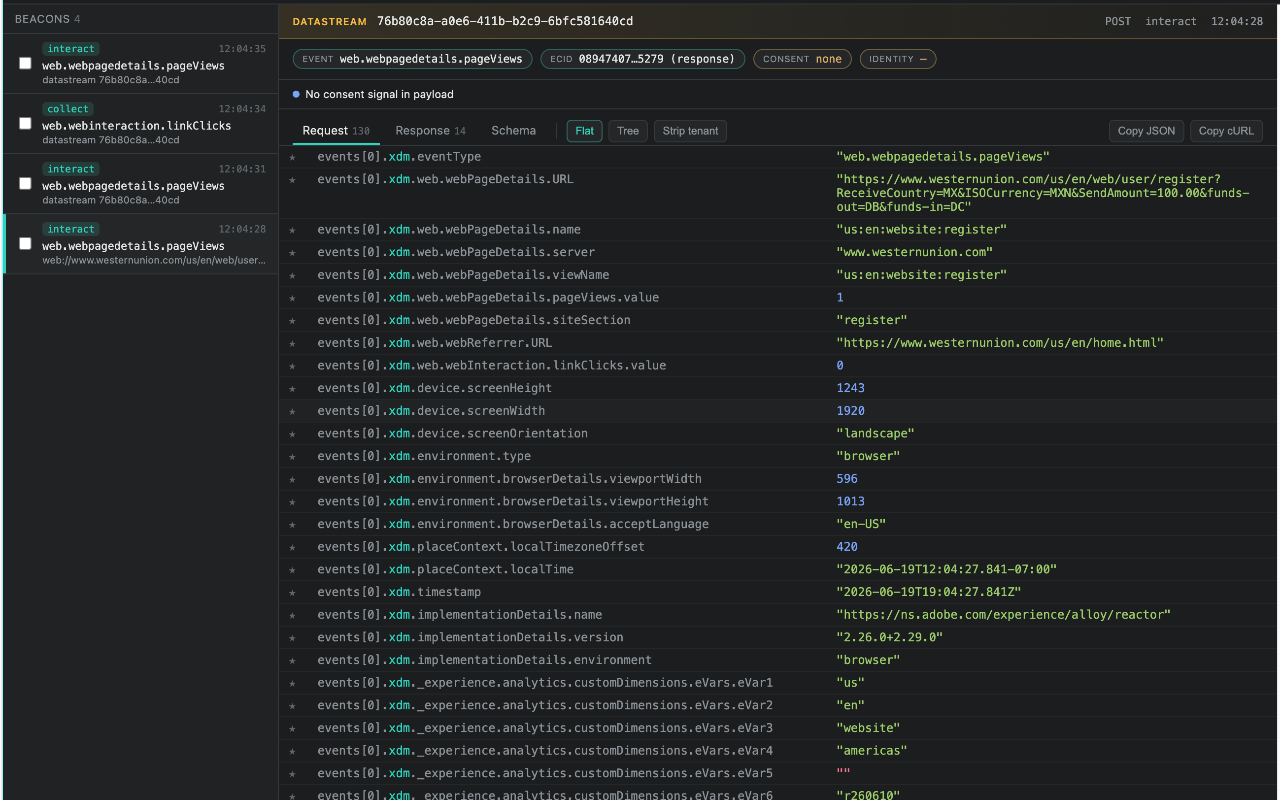
Task: Check the 12:04:34 collect beacon checkbox
Action: click(x=25, y=123)
